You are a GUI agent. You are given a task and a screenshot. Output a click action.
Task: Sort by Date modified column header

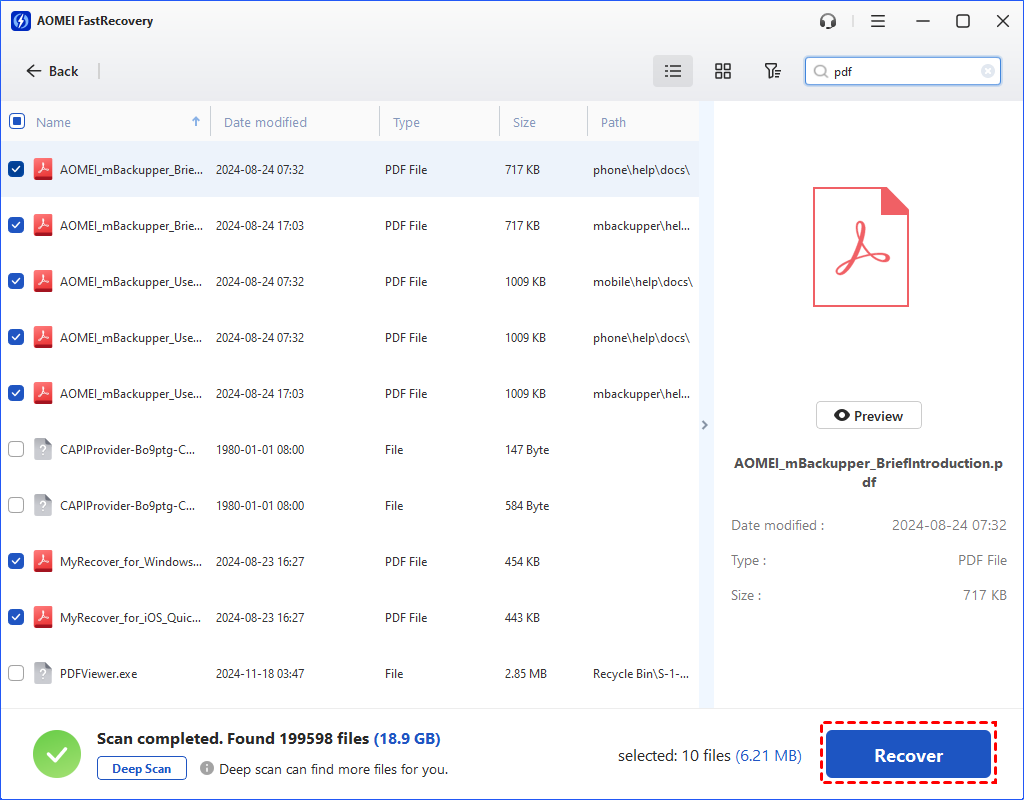[265, 122]
